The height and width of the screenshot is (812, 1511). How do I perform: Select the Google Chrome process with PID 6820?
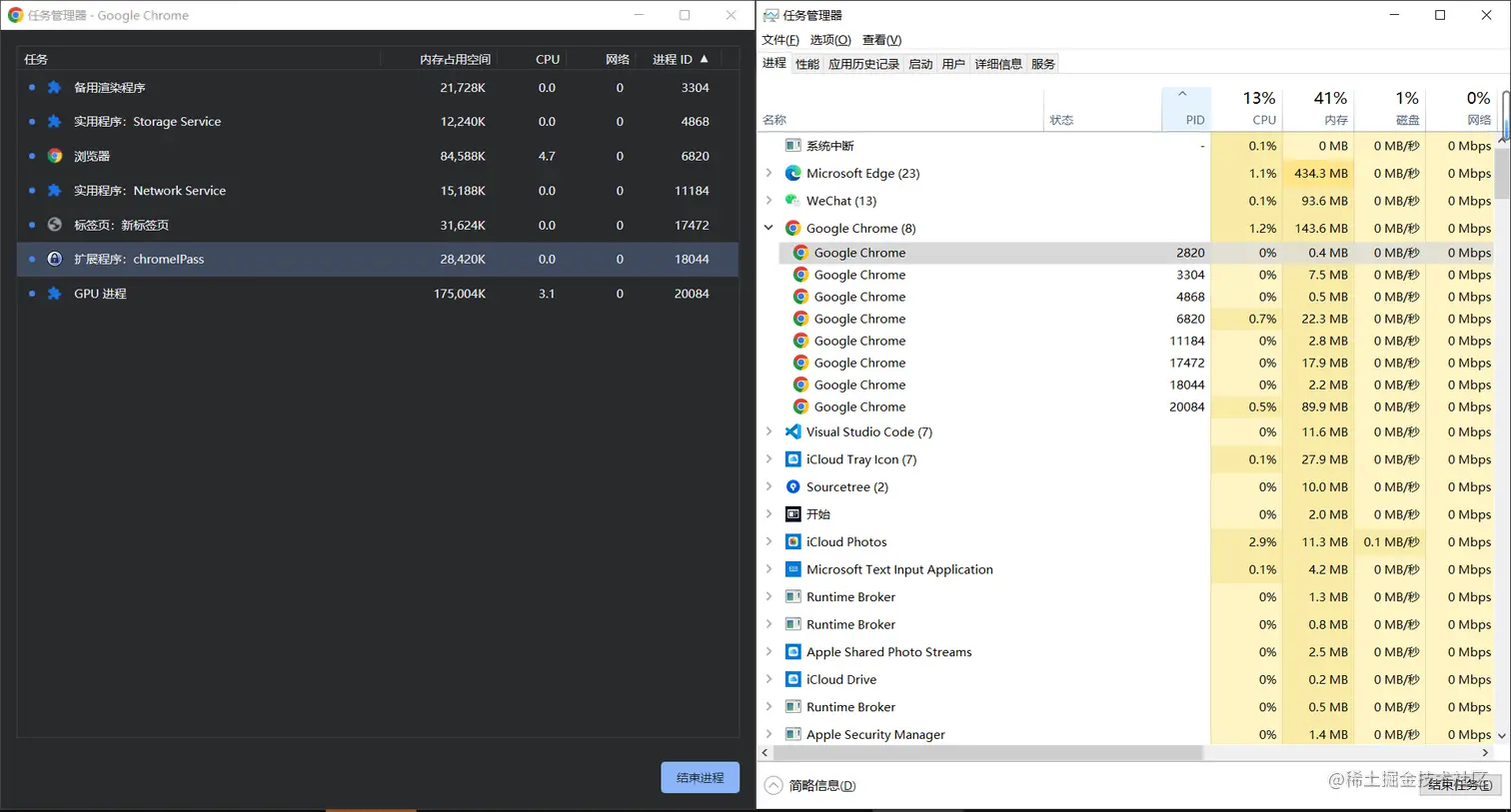[1135, 319]
